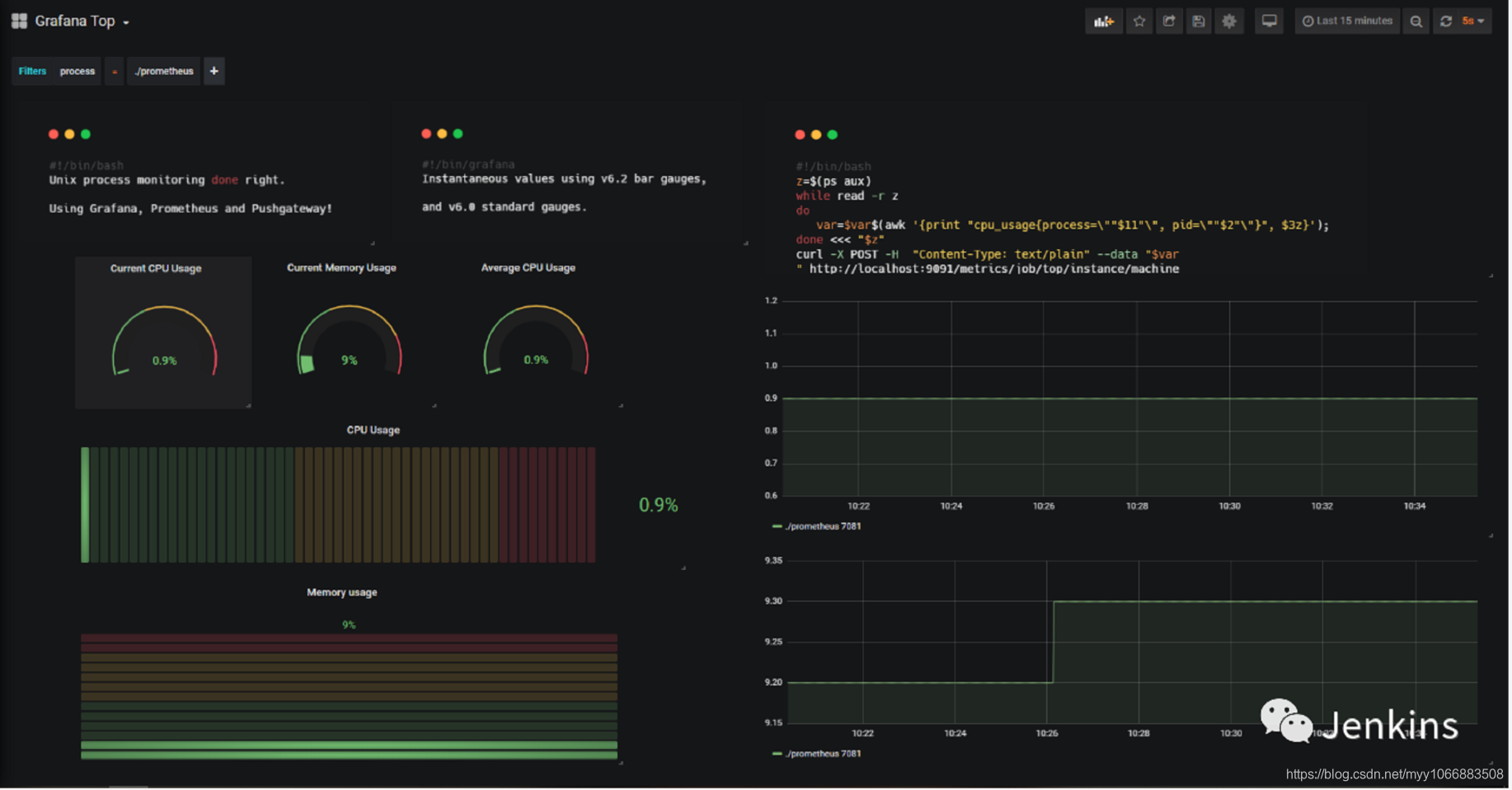Cycle view mode with the monitor icon
1512x790 pixels.
[x=1270, y=21]
